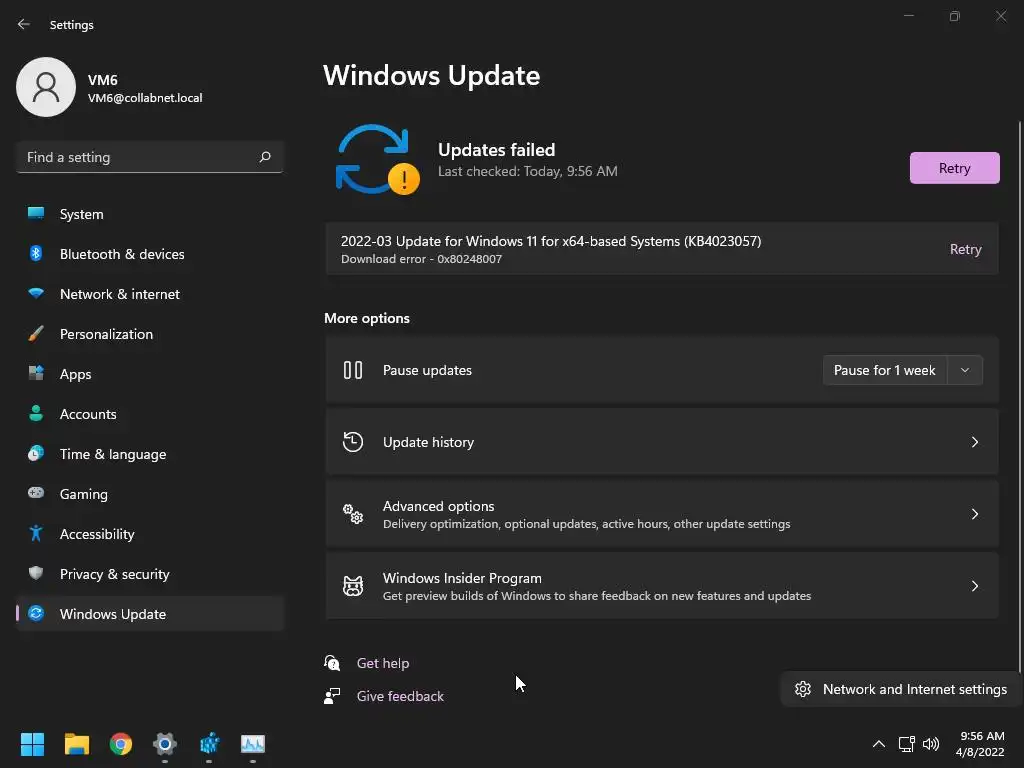Select Apps in the sidebar

[x=150, y=374]
